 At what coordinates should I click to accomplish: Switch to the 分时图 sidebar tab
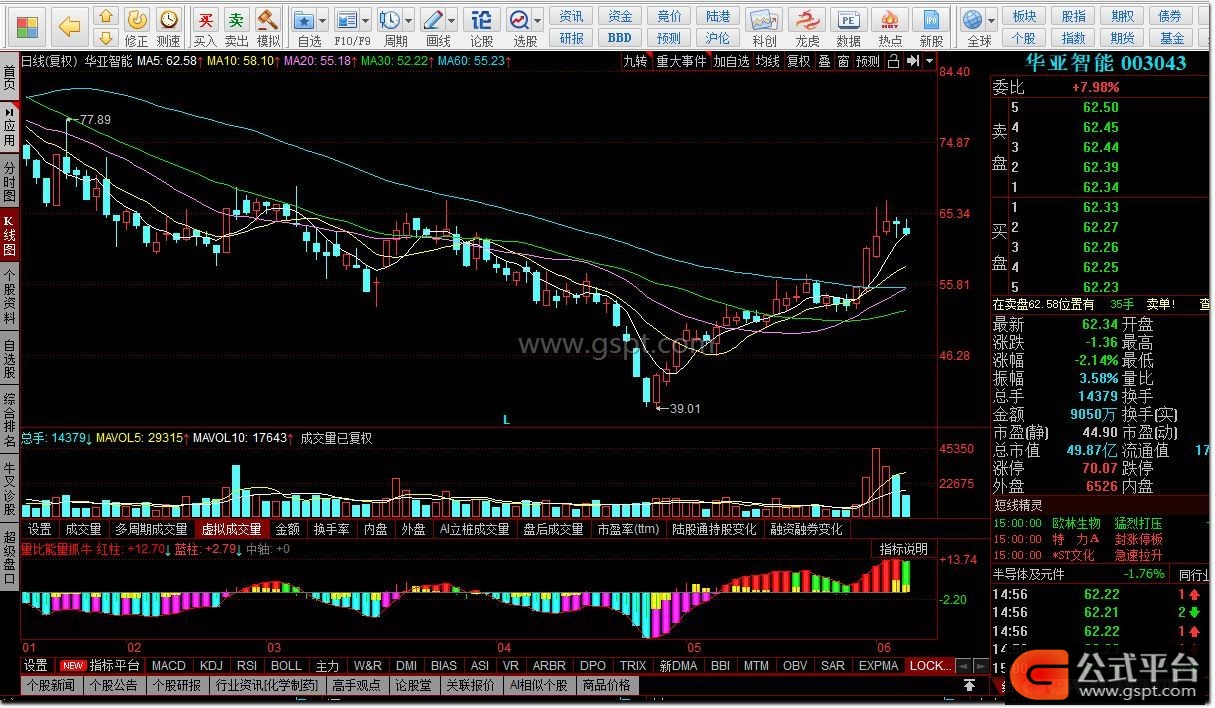click(x=9, y=180)
